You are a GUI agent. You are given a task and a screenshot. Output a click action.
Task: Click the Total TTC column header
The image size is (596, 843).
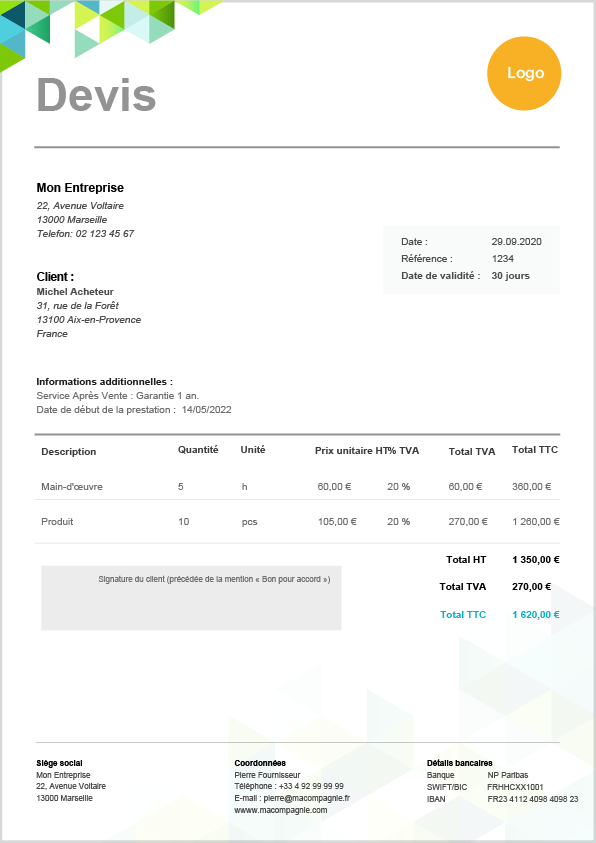535,450
